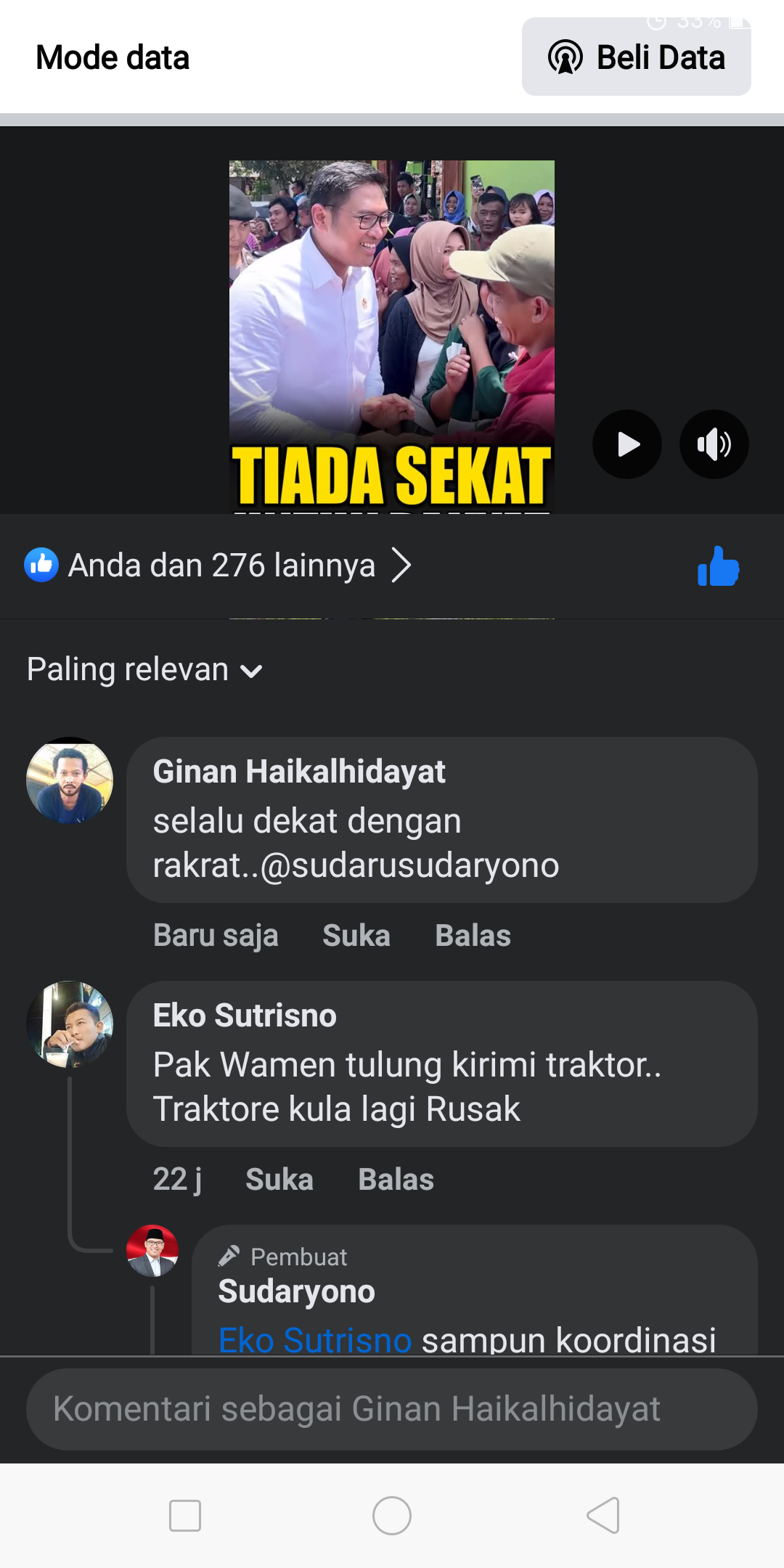The image size is (784, 1568).
Task: Open Ginan Haikalhidayat's profile picture
Action: (x=70, y=780)
